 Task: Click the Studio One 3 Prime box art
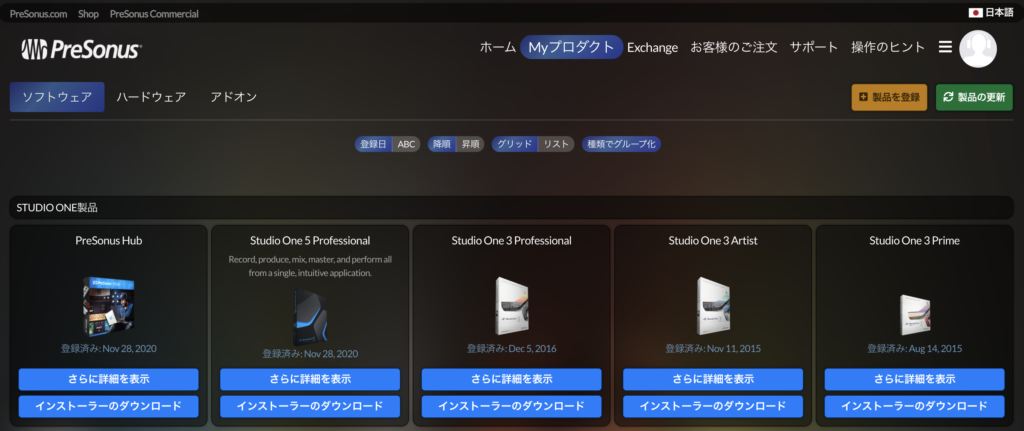[x=914, y=310]
